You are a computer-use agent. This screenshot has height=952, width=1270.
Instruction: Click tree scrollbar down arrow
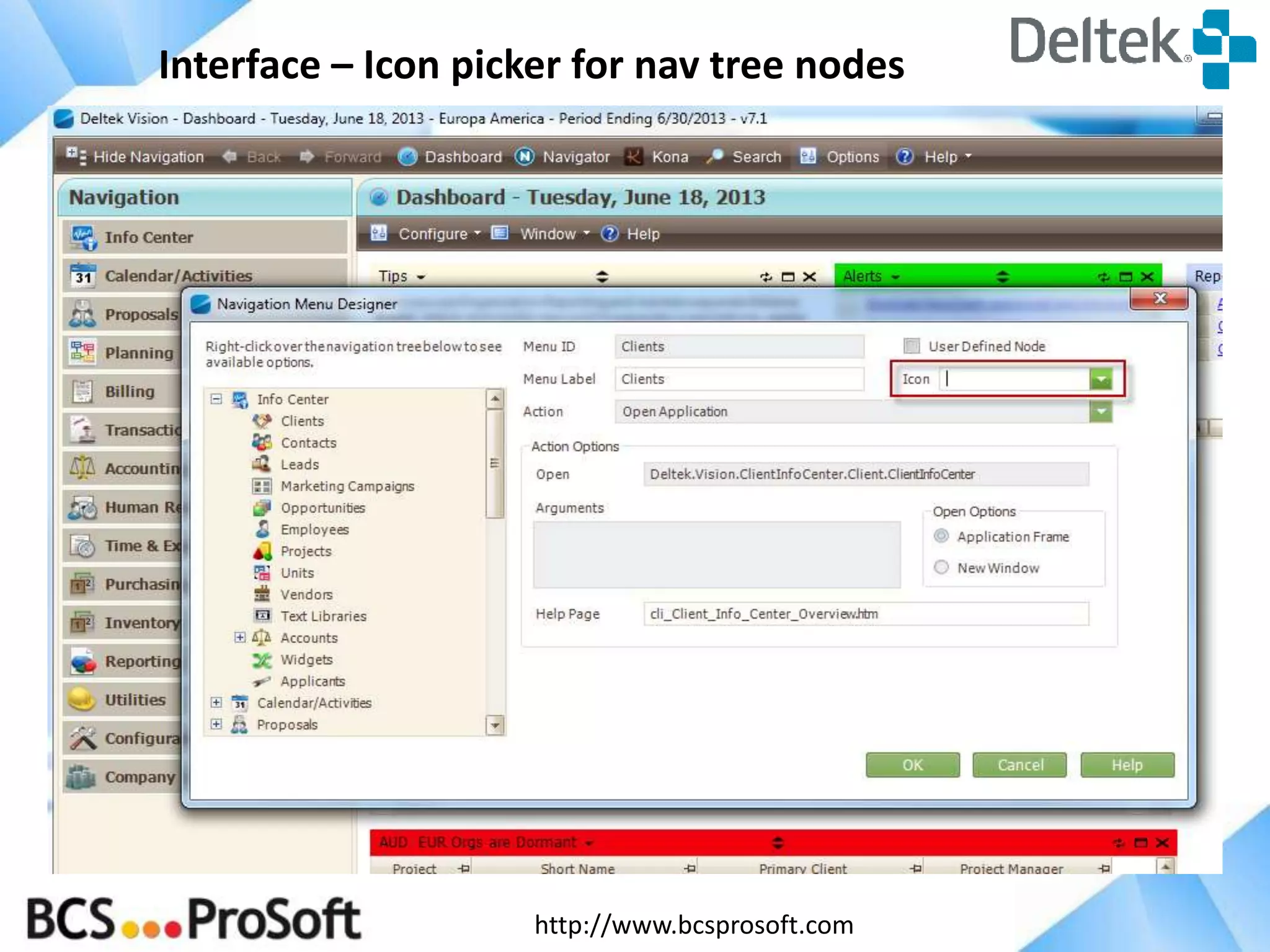495,725
